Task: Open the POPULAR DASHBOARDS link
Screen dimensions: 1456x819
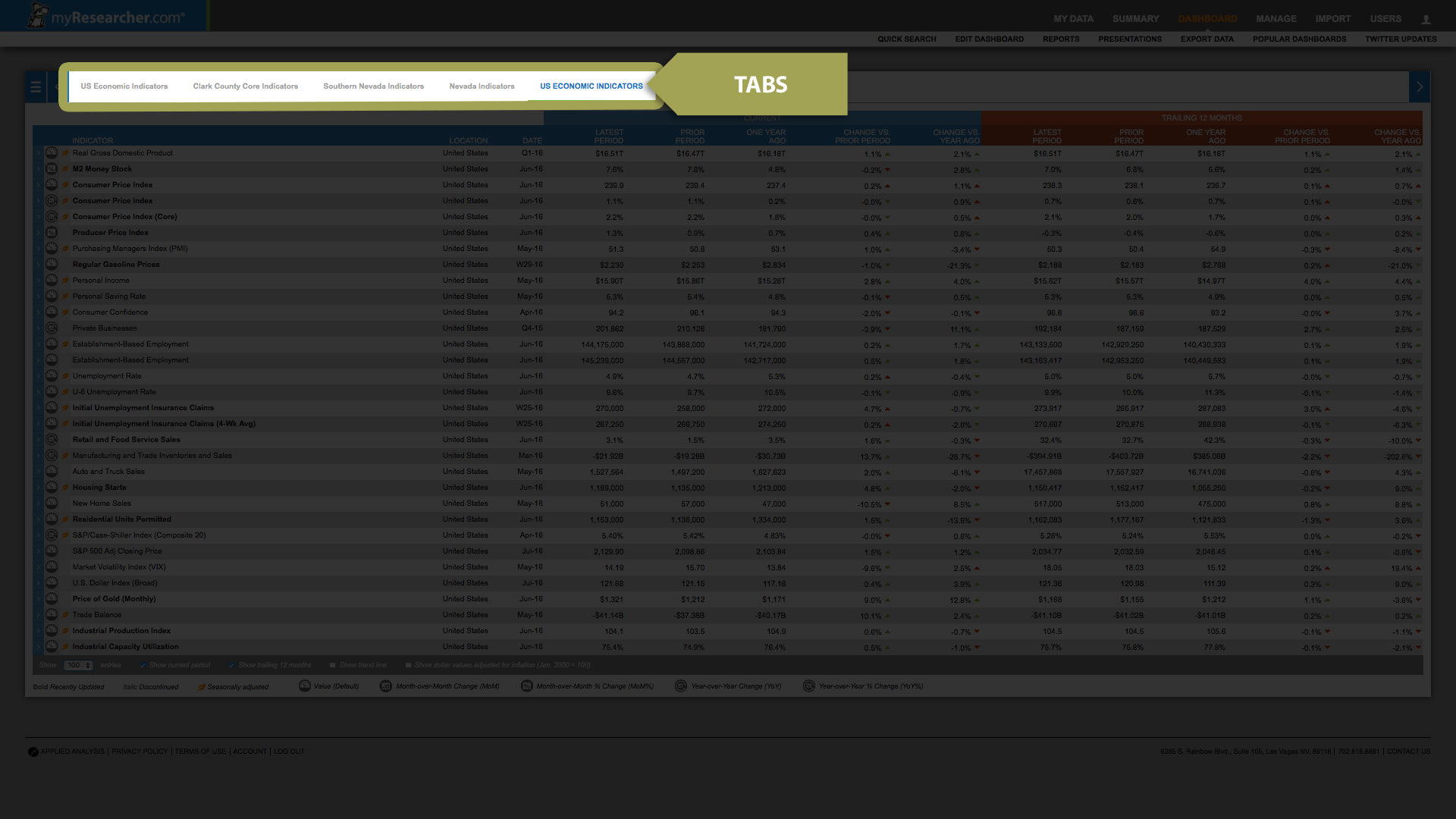Action: click(x=1300, y=39)
